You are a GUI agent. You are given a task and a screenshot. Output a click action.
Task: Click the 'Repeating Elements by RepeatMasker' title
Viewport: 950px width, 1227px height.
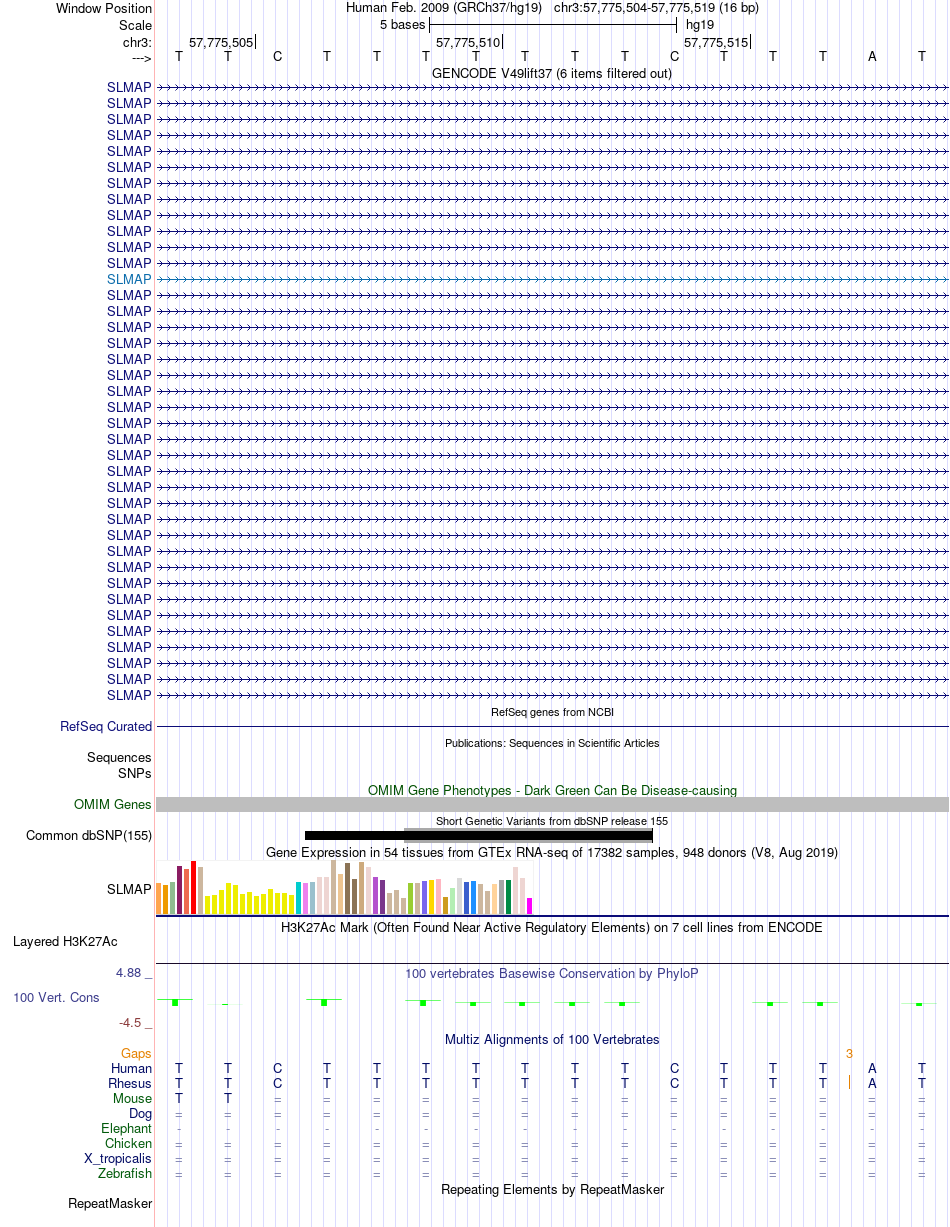(x=552, y=1189)
